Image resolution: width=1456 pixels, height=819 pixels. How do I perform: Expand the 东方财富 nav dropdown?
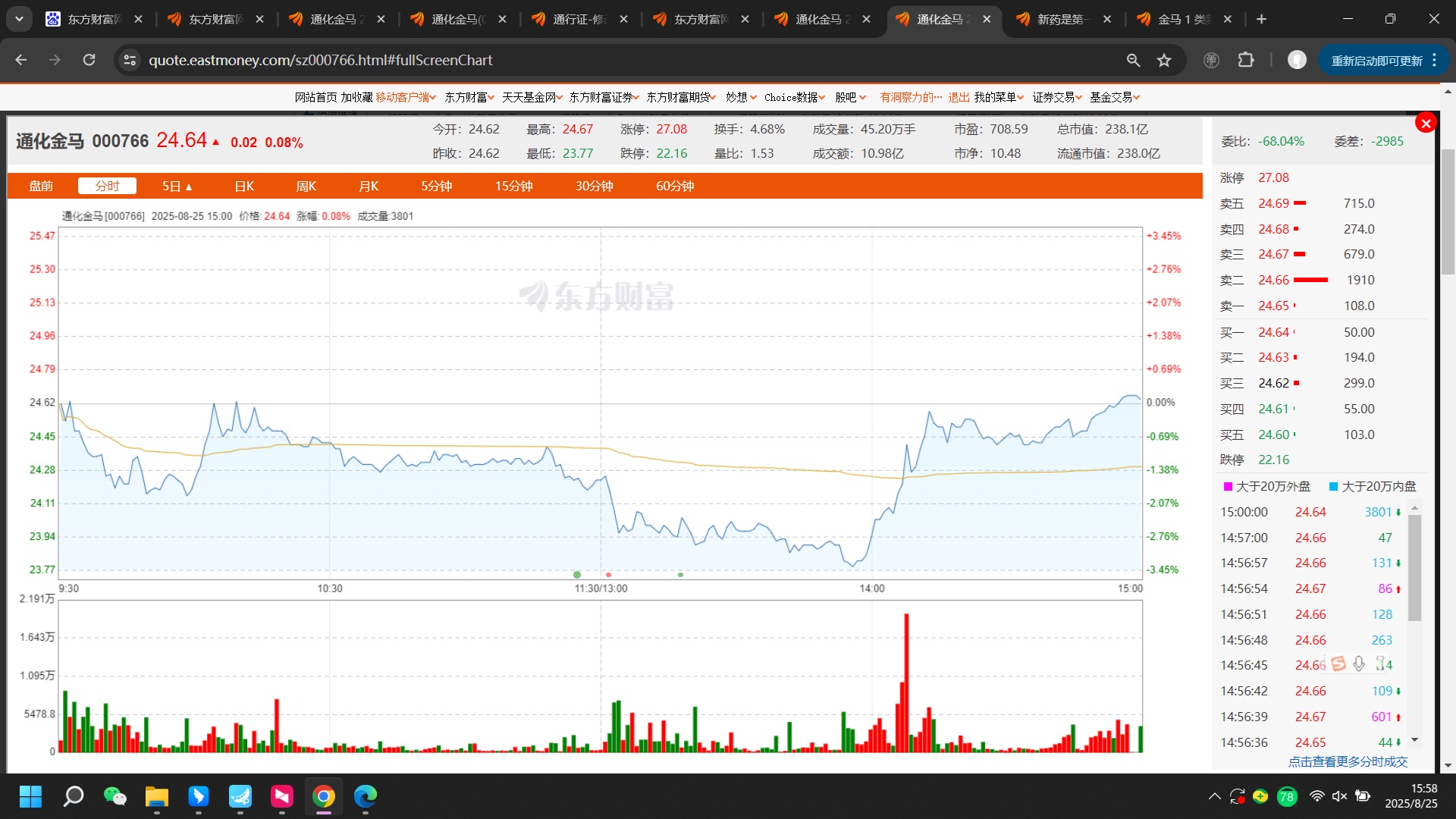(469, 97)
